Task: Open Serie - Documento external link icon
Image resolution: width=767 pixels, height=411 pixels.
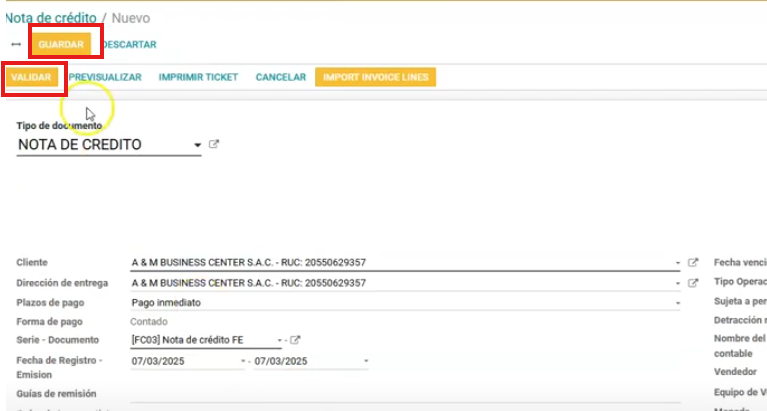Action: pyautogui.click(x=295, y=341)
